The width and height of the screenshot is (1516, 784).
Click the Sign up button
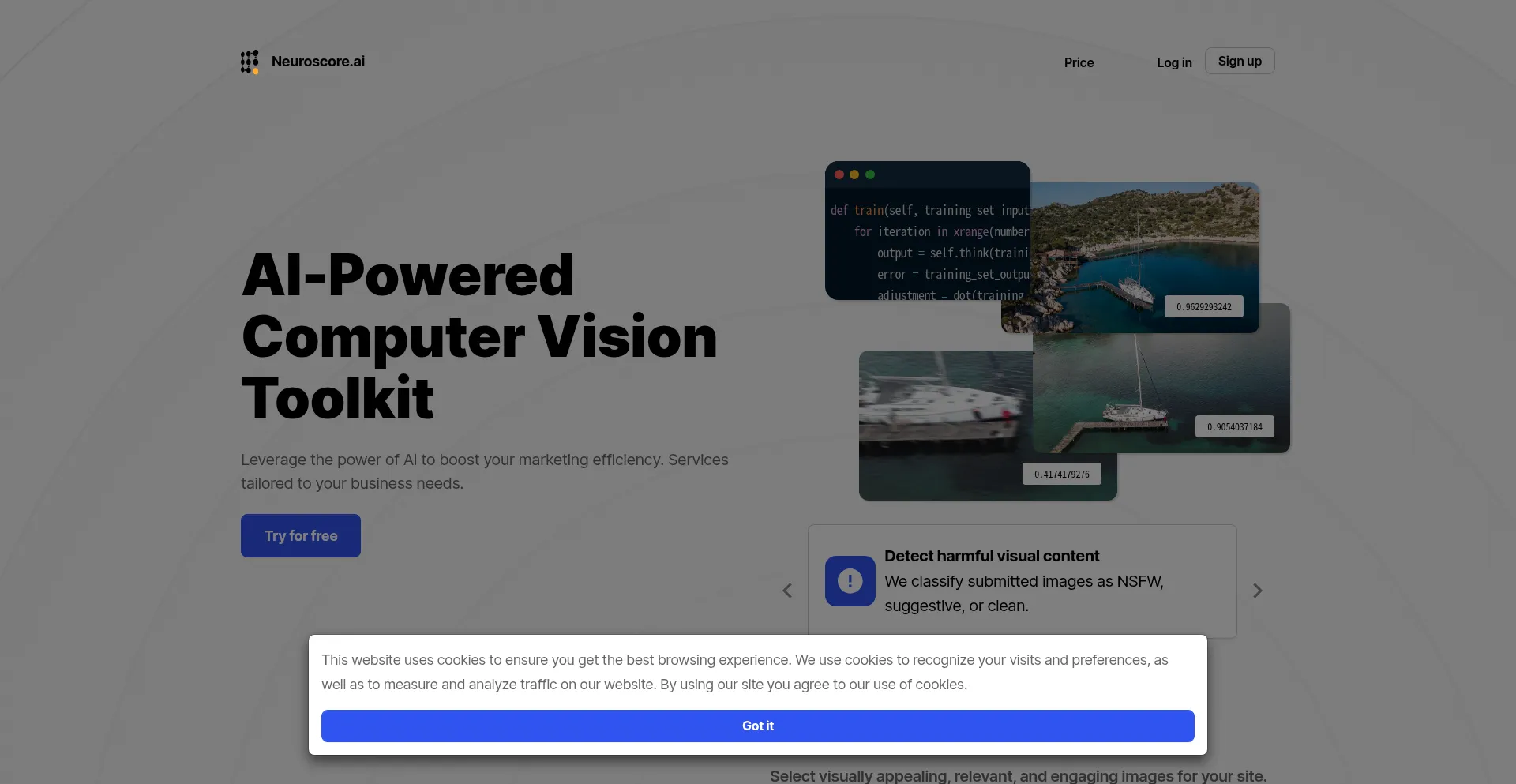pyautogui.click(x=1240, y=61)
